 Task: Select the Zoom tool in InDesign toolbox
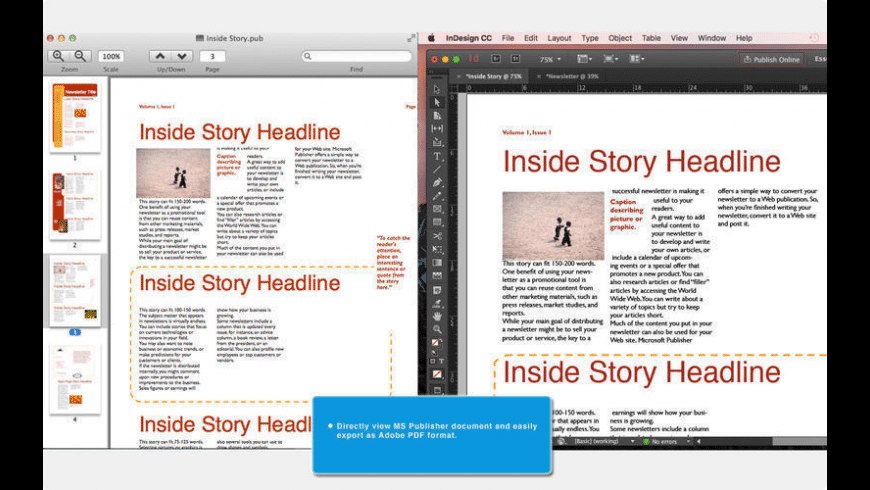click(x=437, y=329)
